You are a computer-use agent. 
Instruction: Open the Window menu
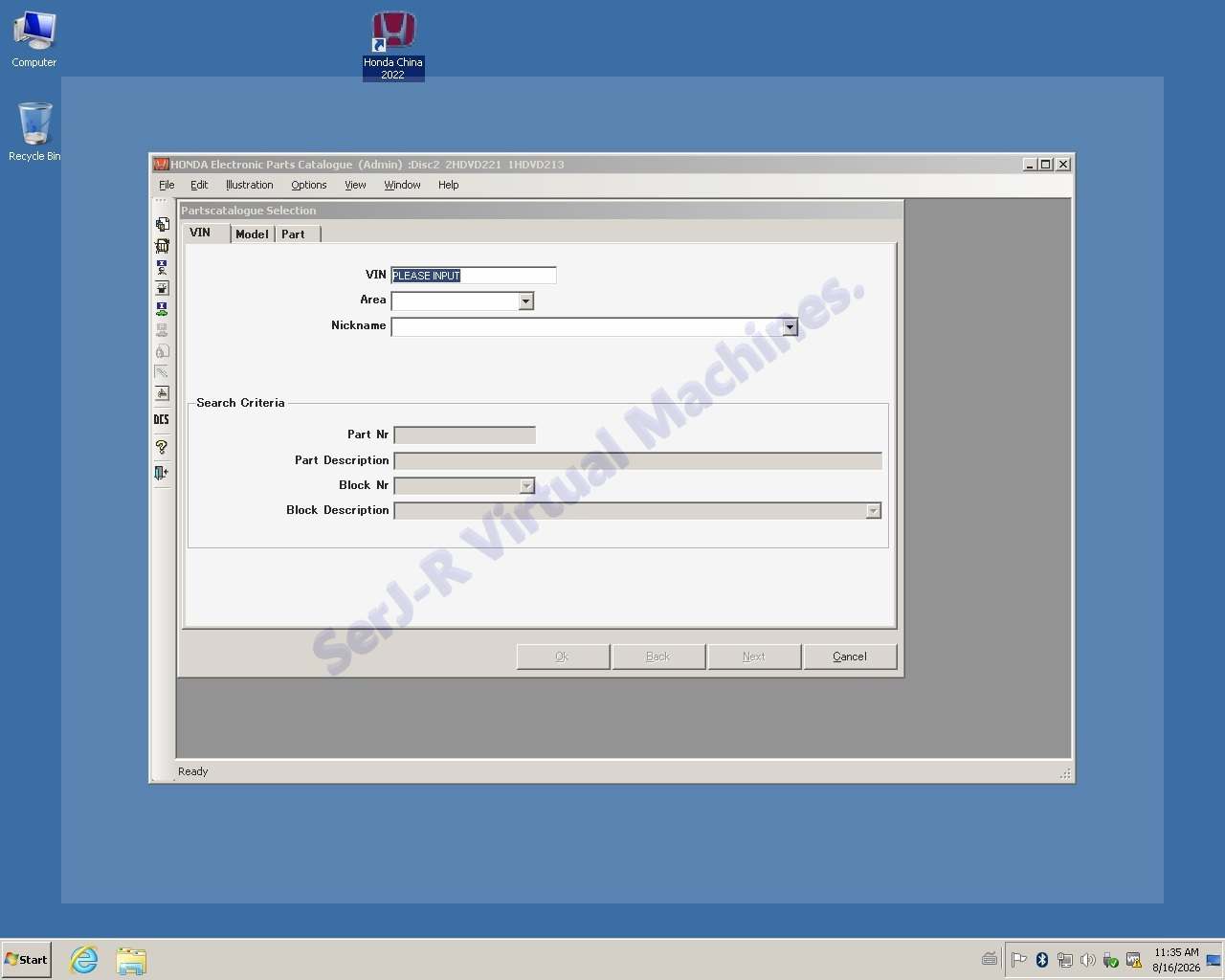pos(403,185)
